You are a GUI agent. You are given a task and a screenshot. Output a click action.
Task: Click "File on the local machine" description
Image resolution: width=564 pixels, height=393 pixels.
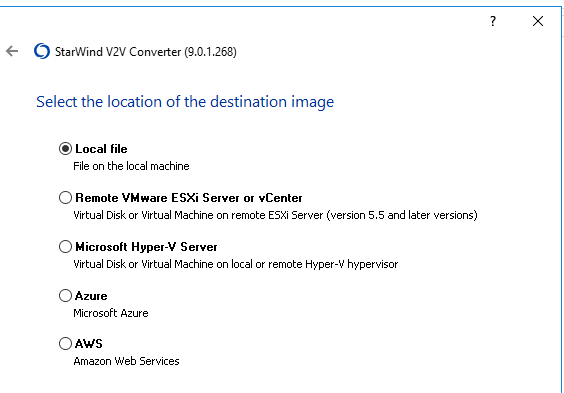point(131,166)
